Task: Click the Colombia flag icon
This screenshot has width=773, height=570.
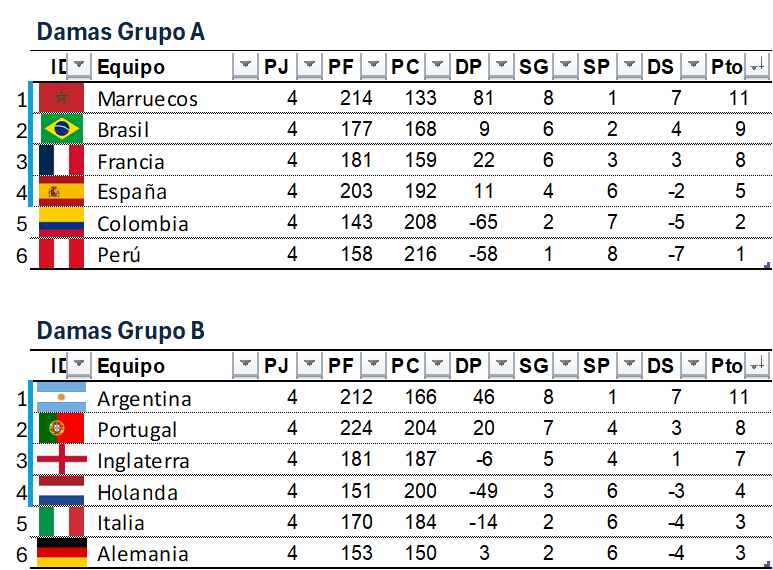Action: coord(61,222)
